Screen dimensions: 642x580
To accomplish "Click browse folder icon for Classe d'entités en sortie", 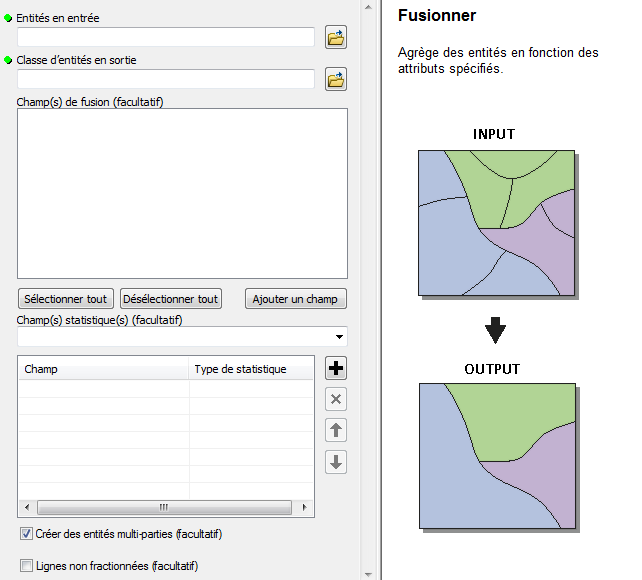I will point(336,79).
